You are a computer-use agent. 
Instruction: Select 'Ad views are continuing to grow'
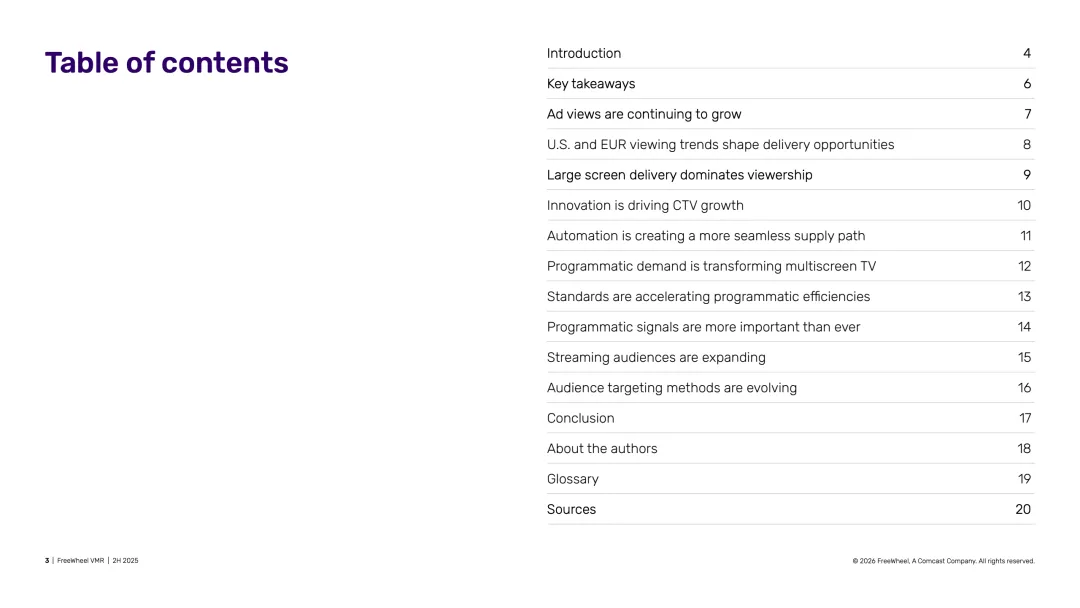[644, 115]
